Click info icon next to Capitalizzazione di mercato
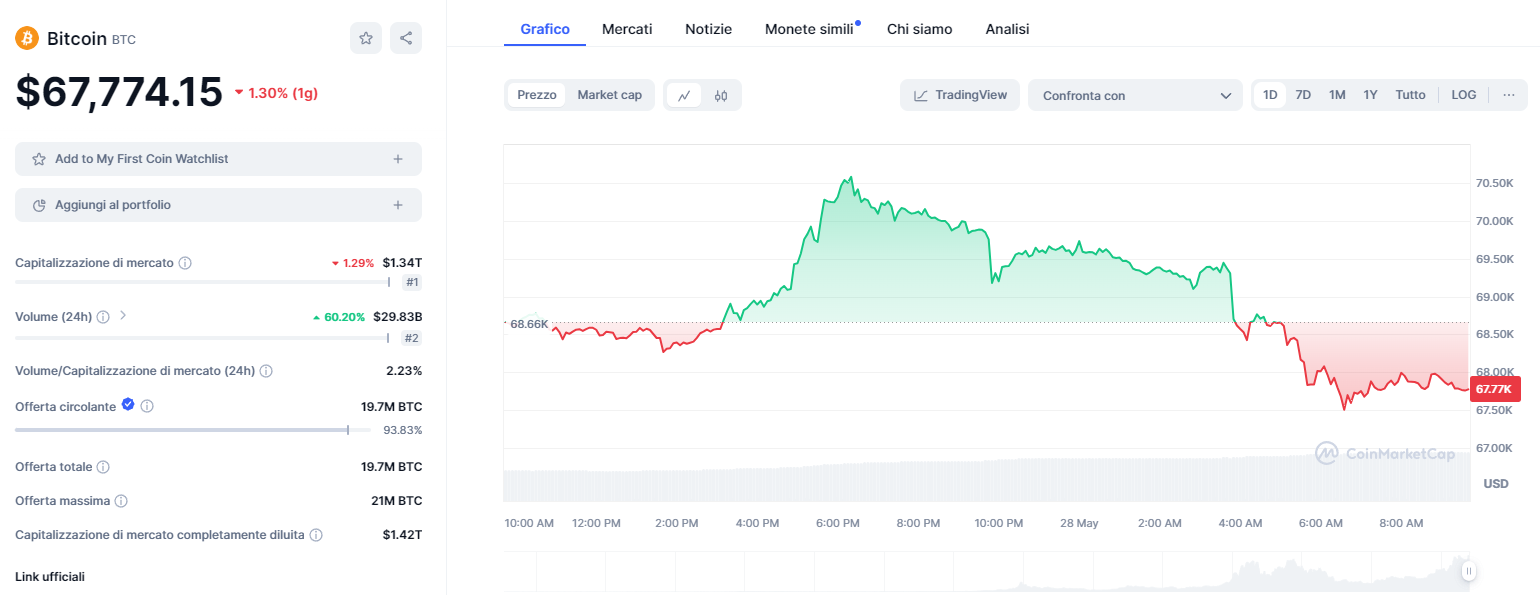Screen dimensions: 1540x595 point(185,263)
